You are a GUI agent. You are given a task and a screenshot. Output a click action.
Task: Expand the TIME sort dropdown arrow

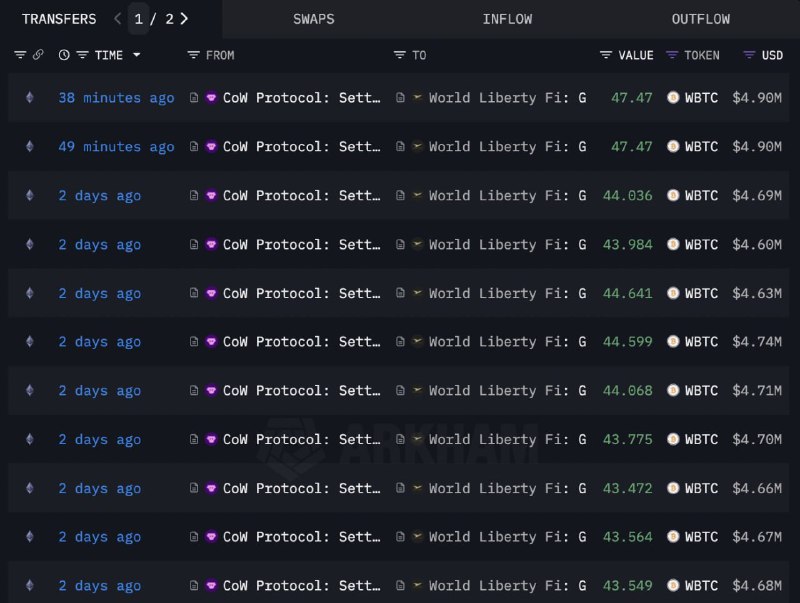coord(137,55)
